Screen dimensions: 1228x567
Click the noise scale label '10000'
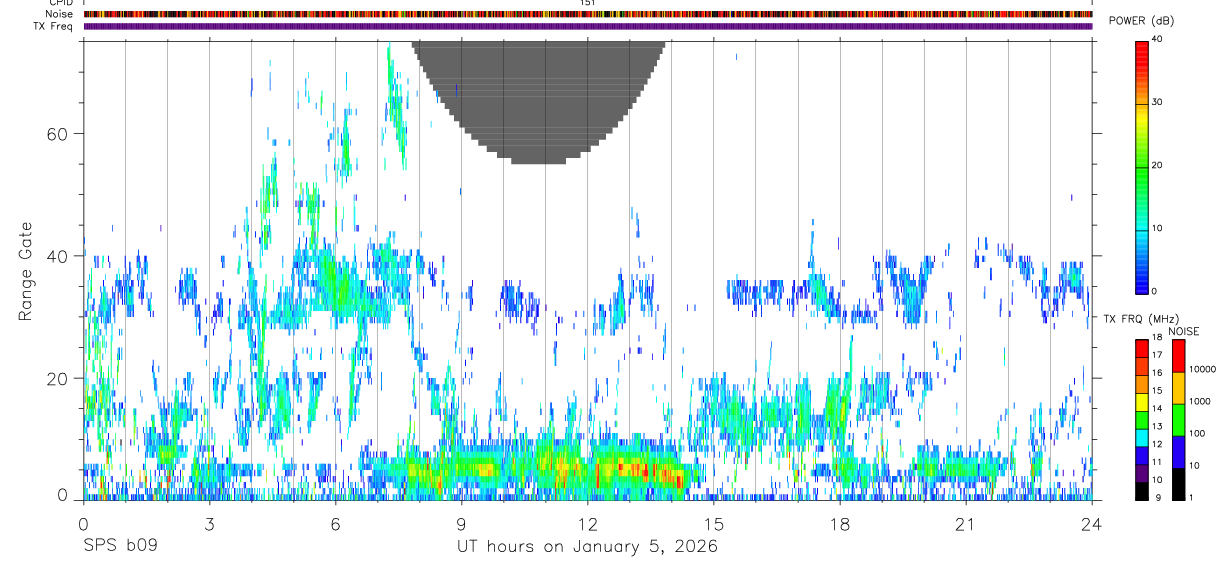(1201, 369)
